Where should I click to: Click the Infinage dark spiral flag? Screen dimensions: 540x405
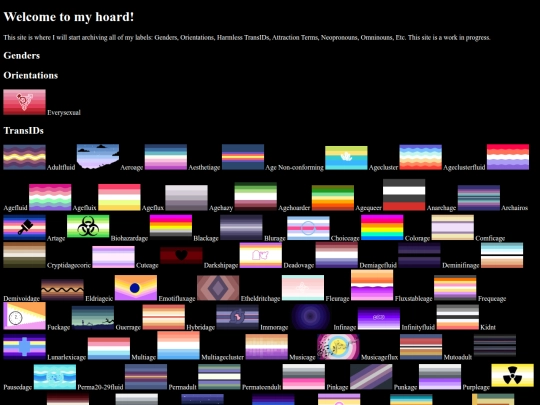[311, 317]
